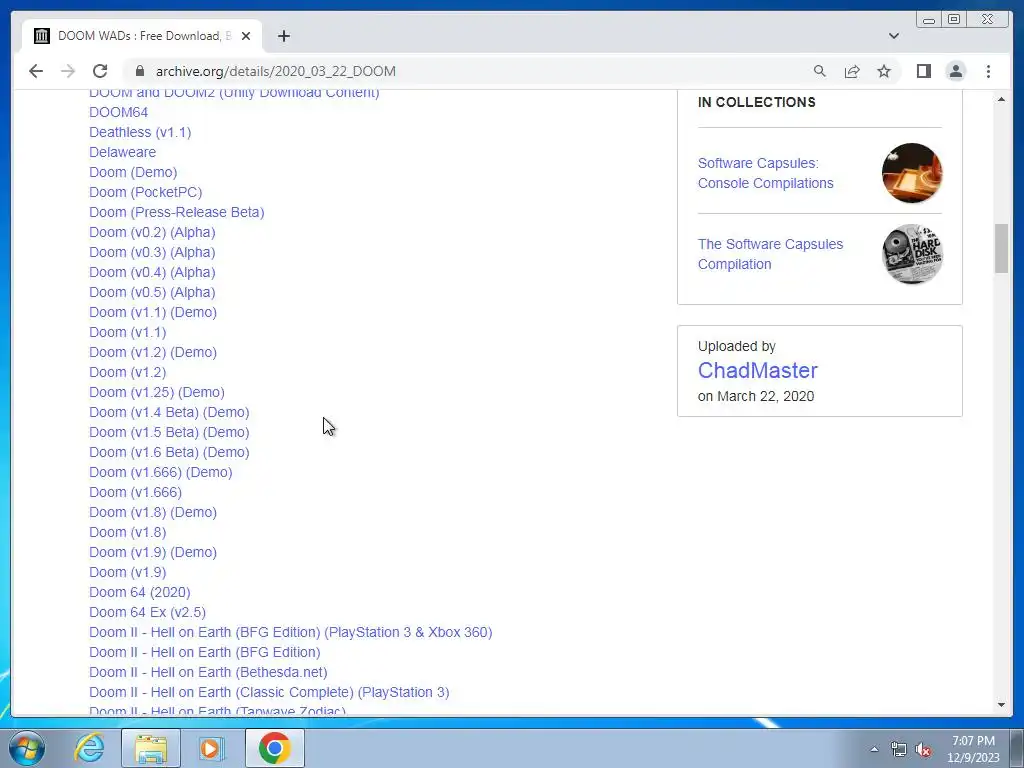
Task: Open Doom II Classic Complete PlayStation 3 link
Action: (x=269, y=693)
